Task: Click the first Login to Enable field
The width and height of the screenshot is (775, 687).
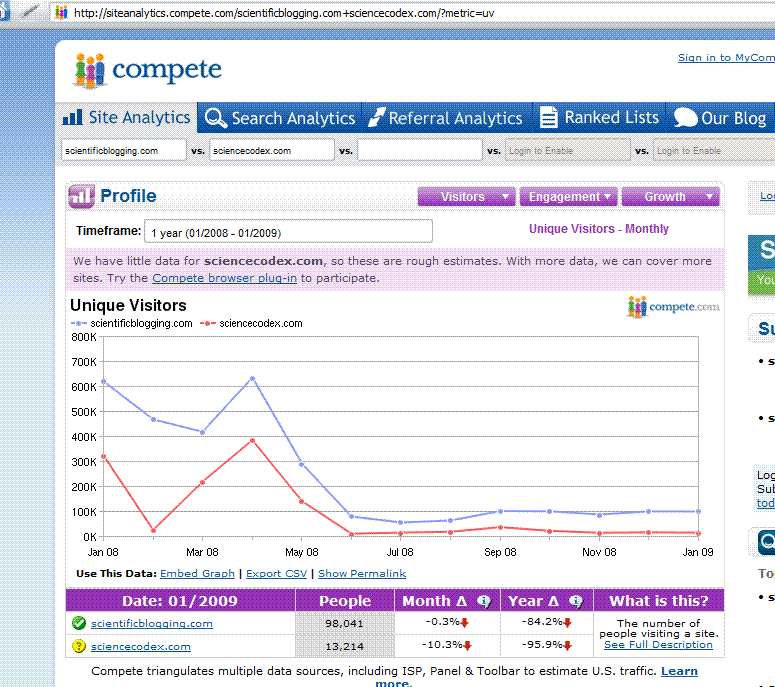Action: click(x=567, y=150)
